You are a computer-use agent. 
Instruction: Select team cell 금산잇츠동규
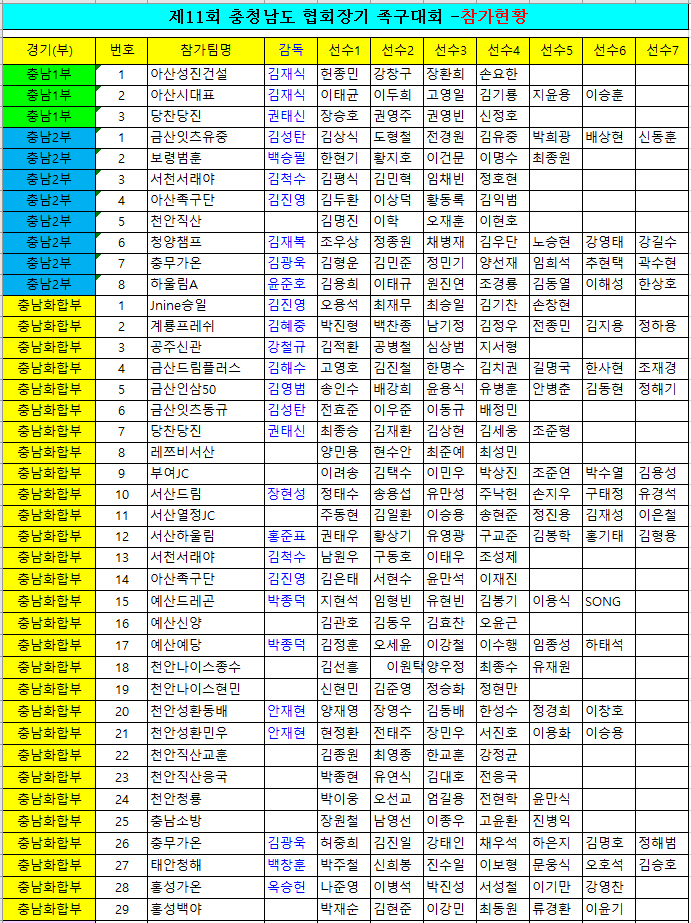206,410
